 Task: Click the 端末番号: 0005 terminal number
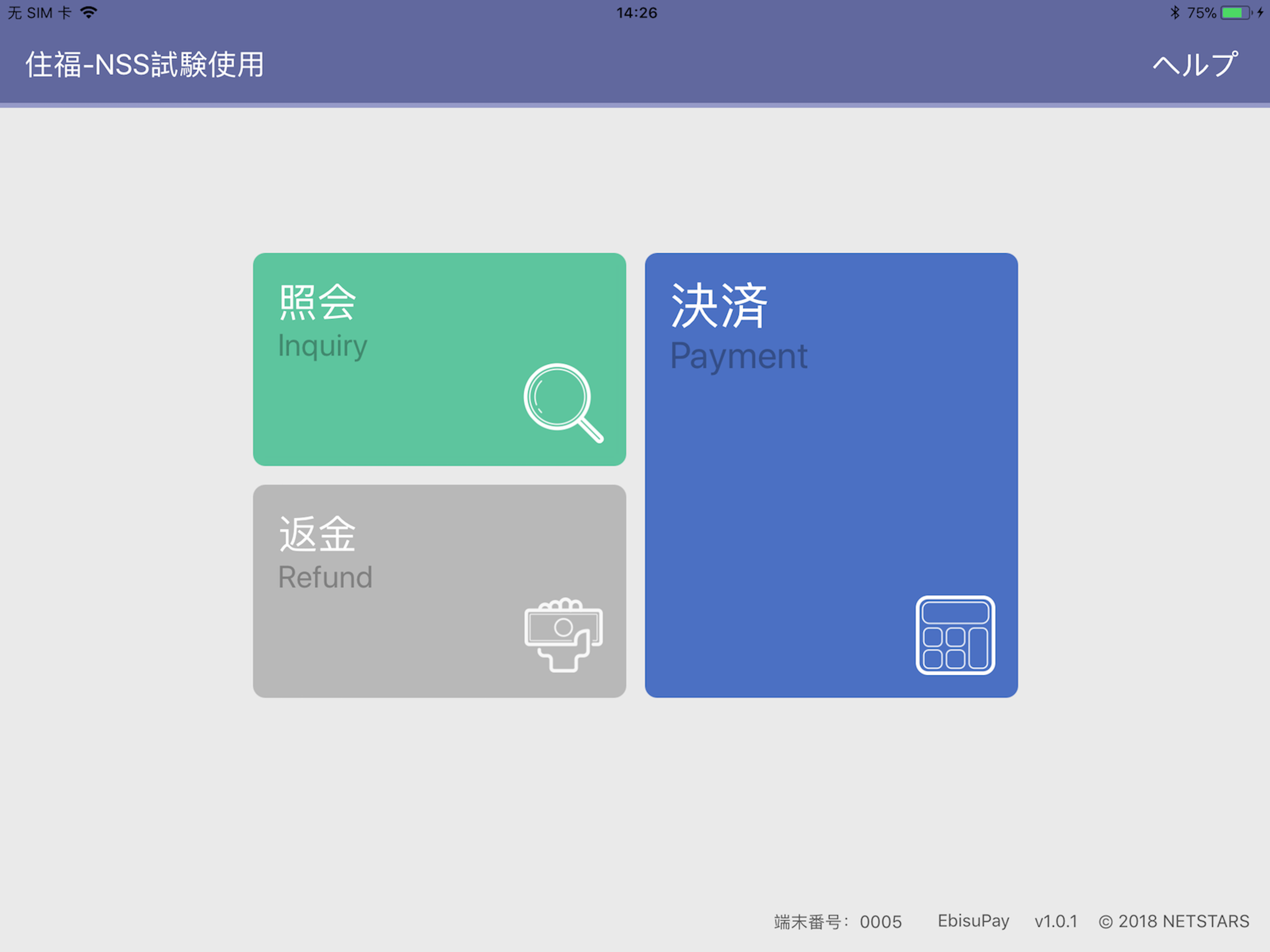point(838,922)
